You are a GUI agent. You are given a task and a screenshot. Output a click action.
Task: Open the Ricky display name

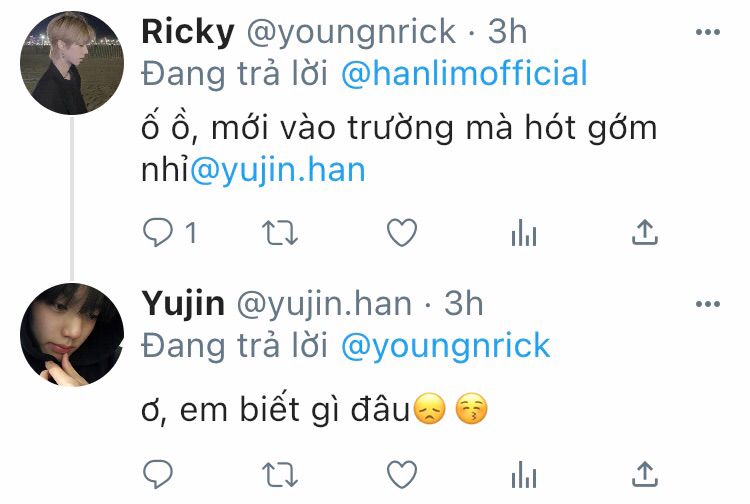188,32
